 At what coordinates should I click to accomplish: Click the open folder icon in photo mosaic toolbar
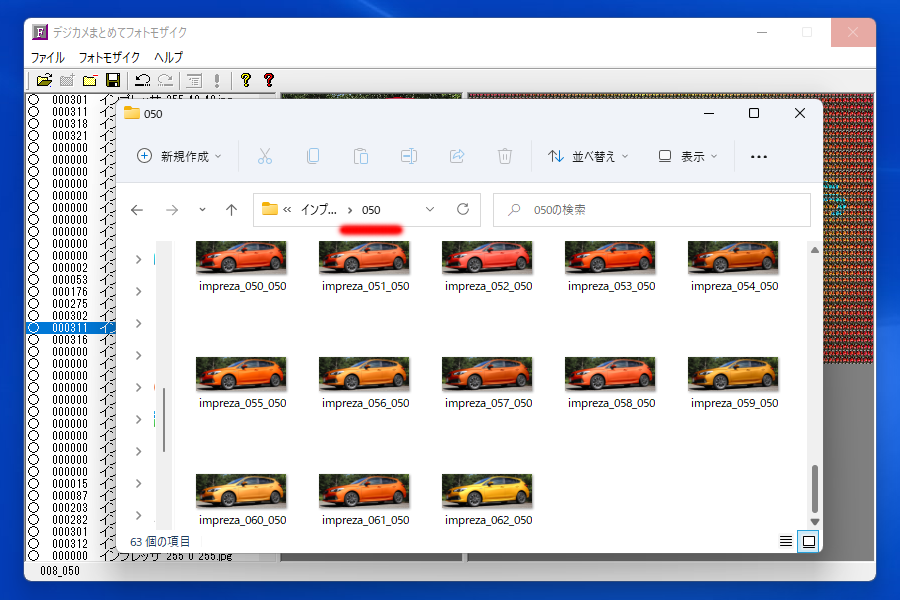[44, 80]
